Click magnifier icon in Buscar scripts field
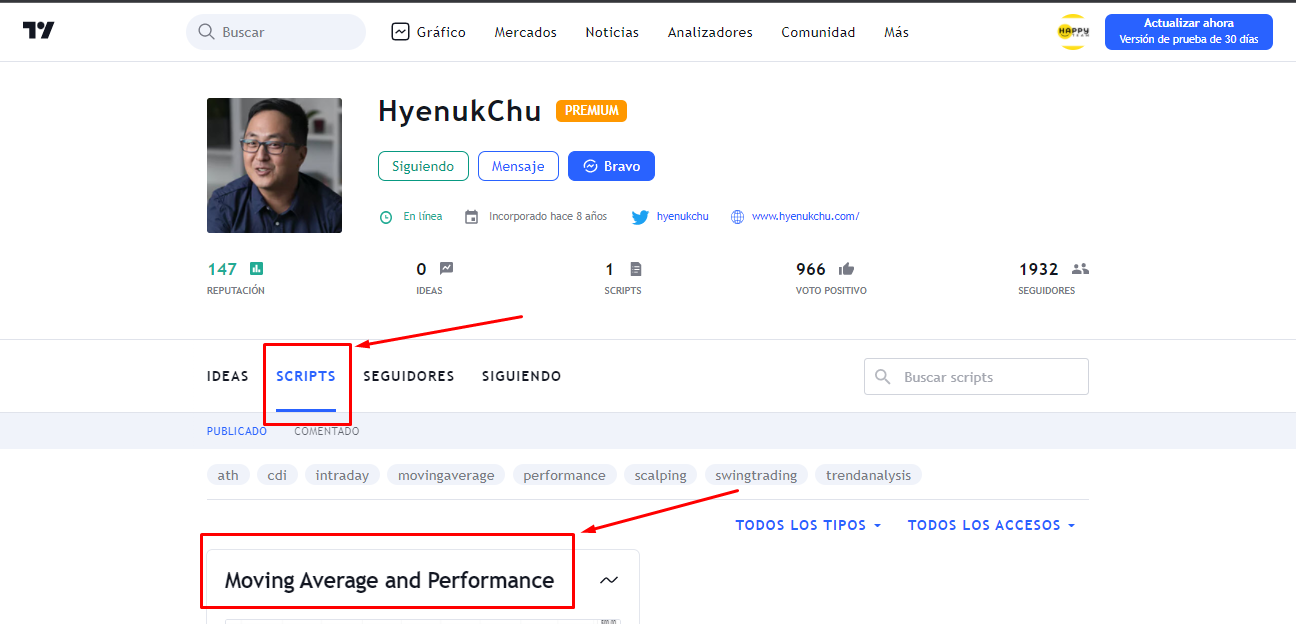 click(x=883, y=377)
